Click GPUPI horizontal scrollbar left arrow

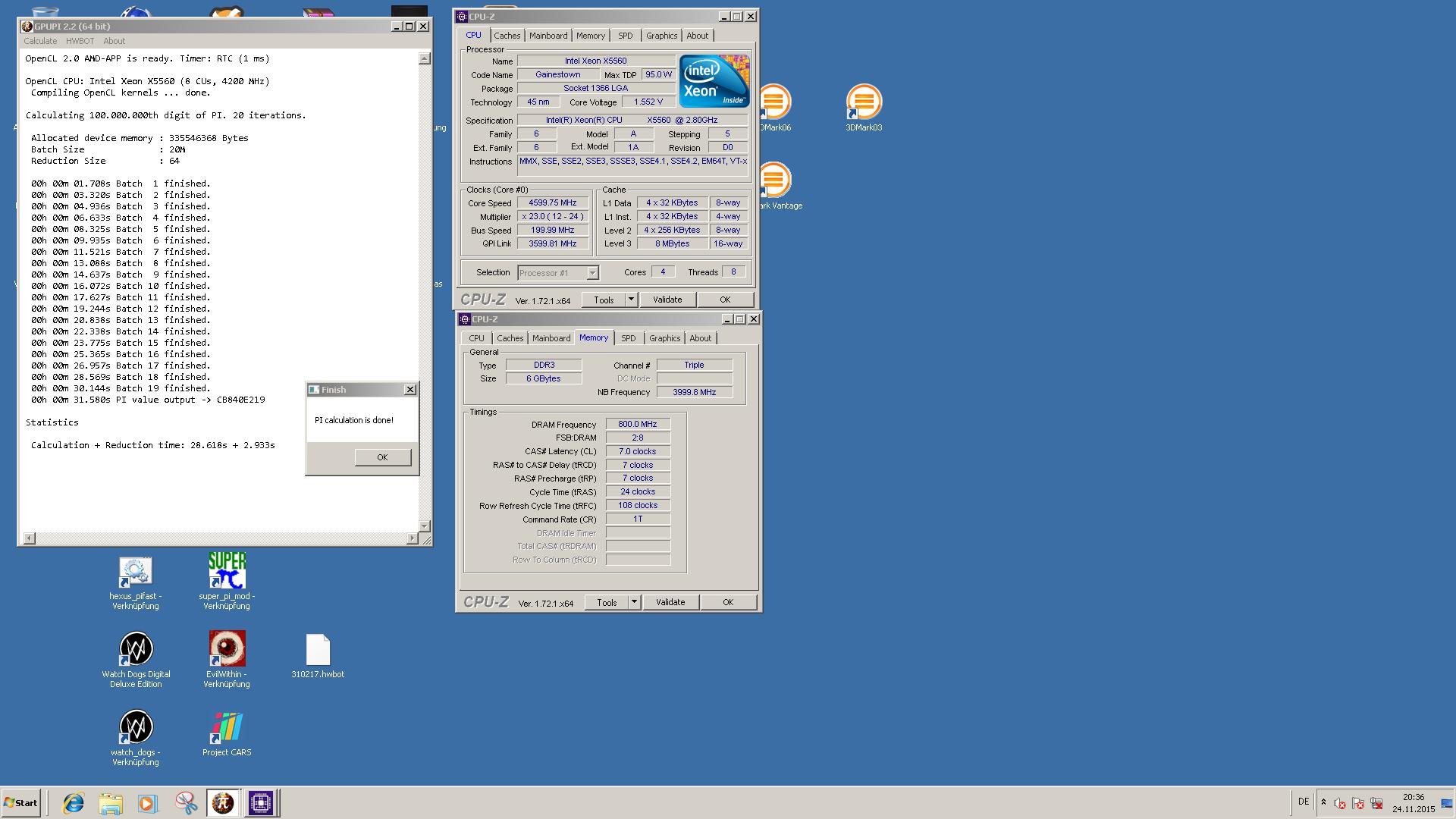pos(30,538)
